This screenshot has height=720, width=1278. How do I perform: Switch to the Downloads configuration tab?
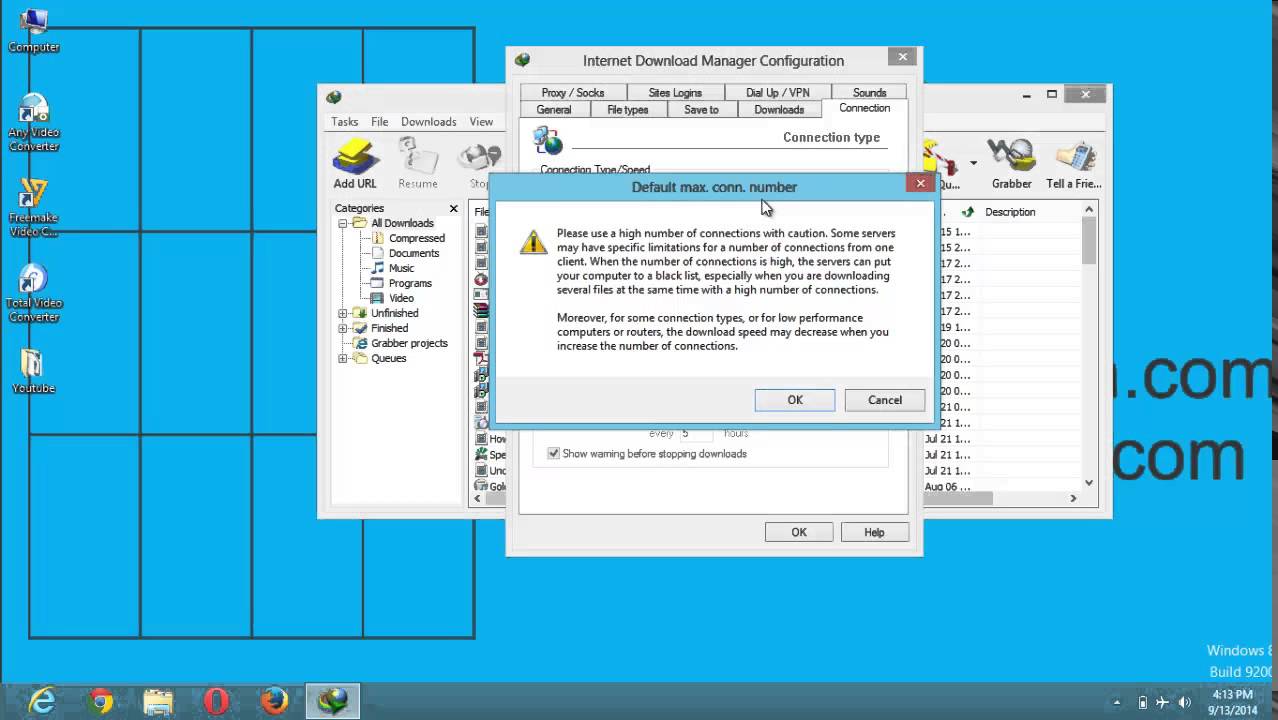coord(779,110)
